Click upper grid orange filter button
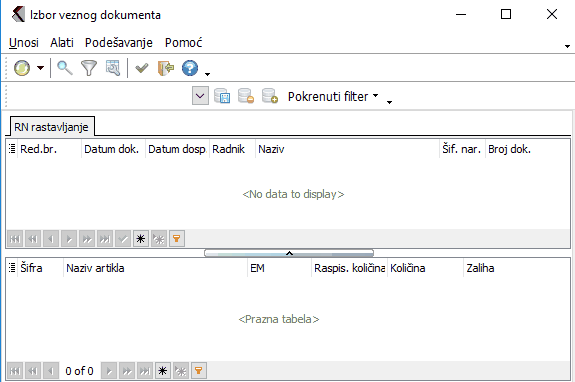The height and width of the screenshot is (382, 575). point(177,239)
